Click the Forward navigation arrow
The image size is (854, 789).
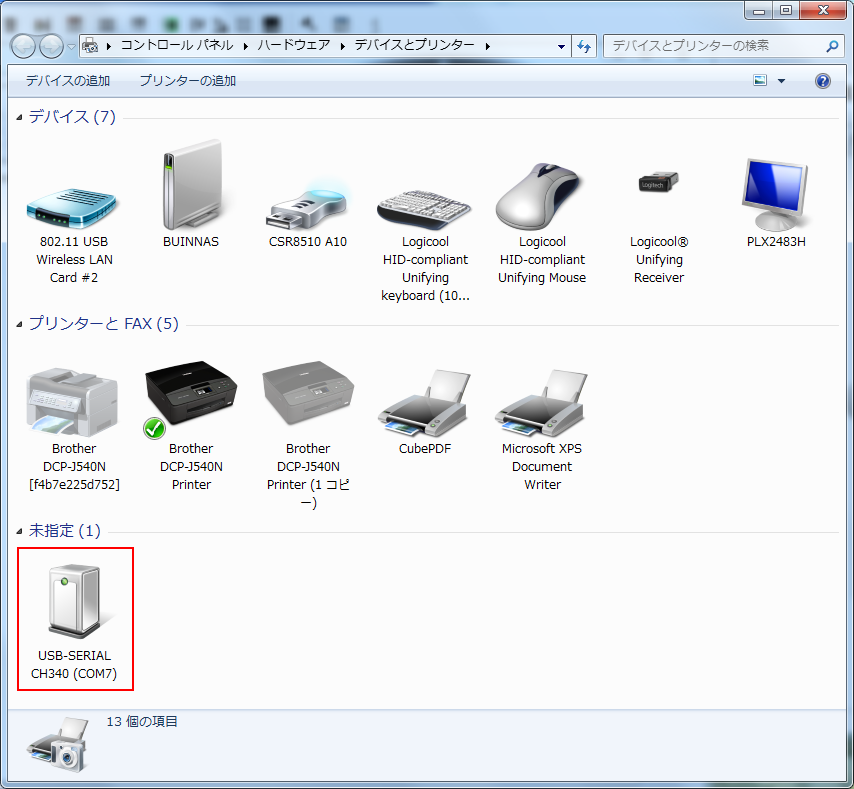click(x=52, y=47)
